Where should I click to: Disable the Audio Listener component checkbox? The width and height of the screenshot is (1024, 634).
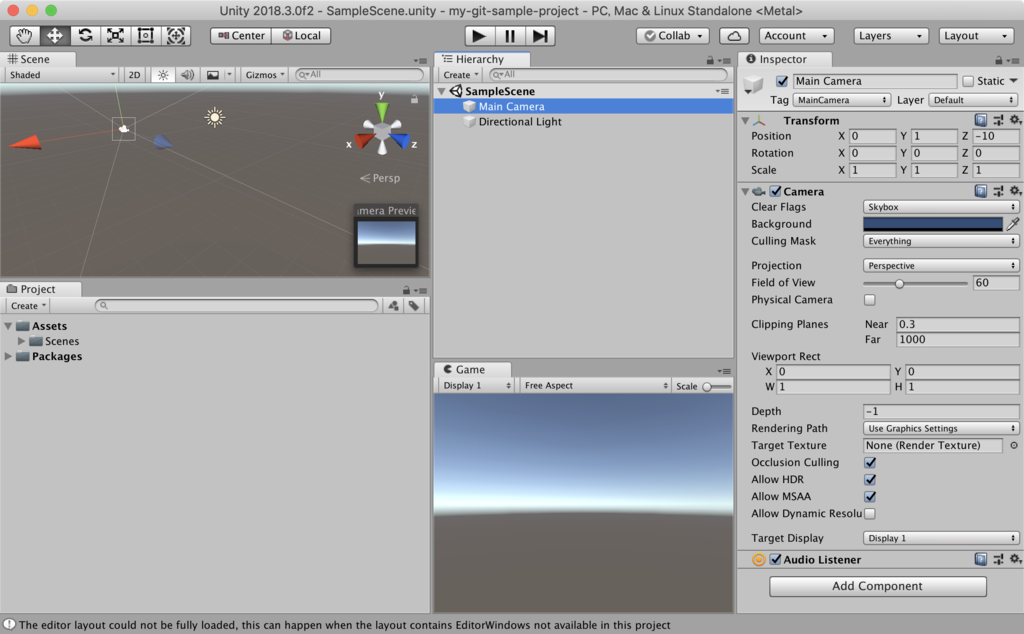[775, 560]
